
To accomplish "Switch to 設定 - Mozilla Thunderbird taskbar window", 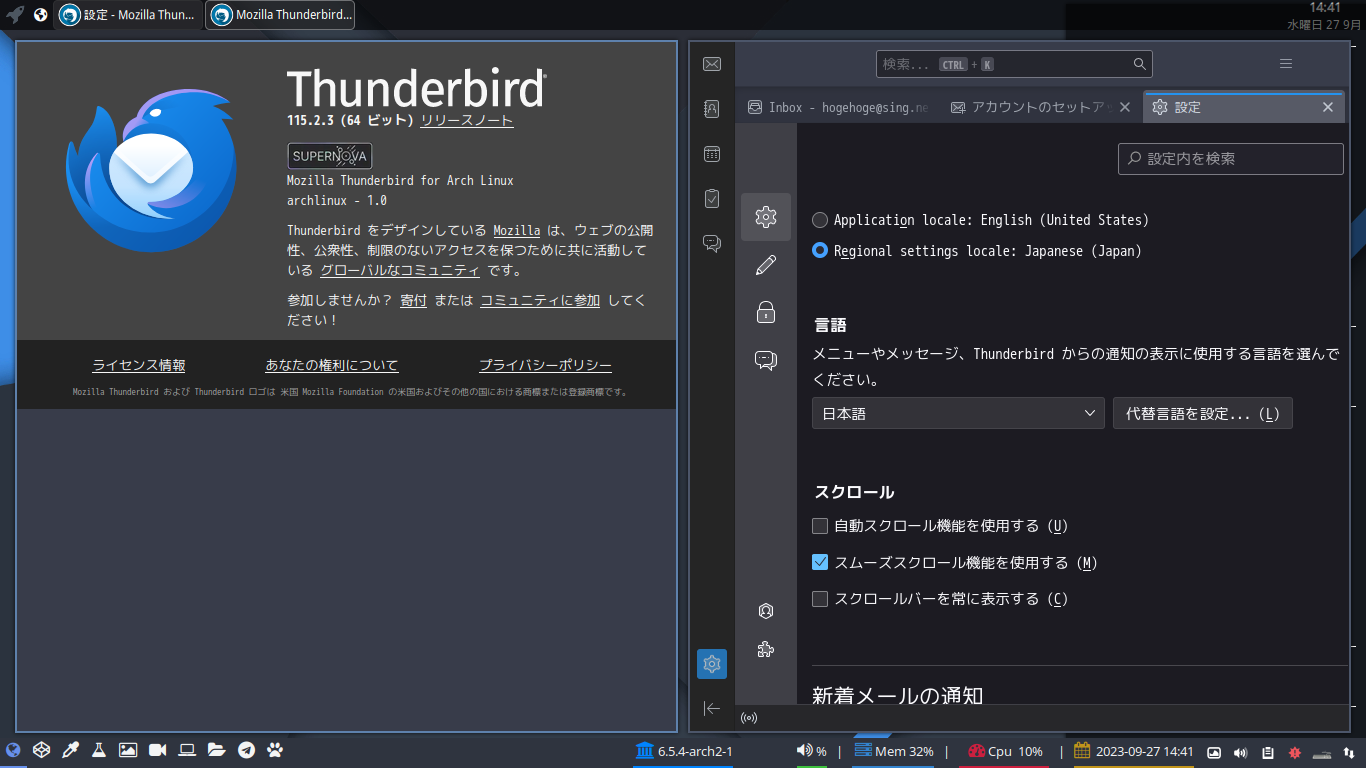I will pyautogui.click(x=128, y=15).
